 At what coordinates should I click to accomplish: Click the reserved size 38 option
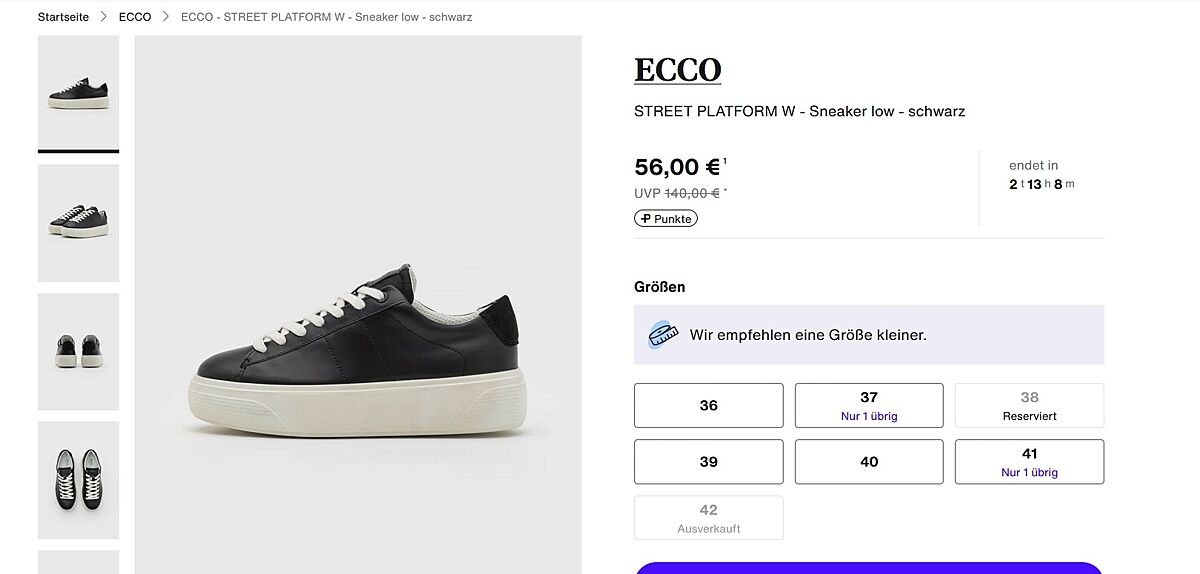click(1029, 405)
